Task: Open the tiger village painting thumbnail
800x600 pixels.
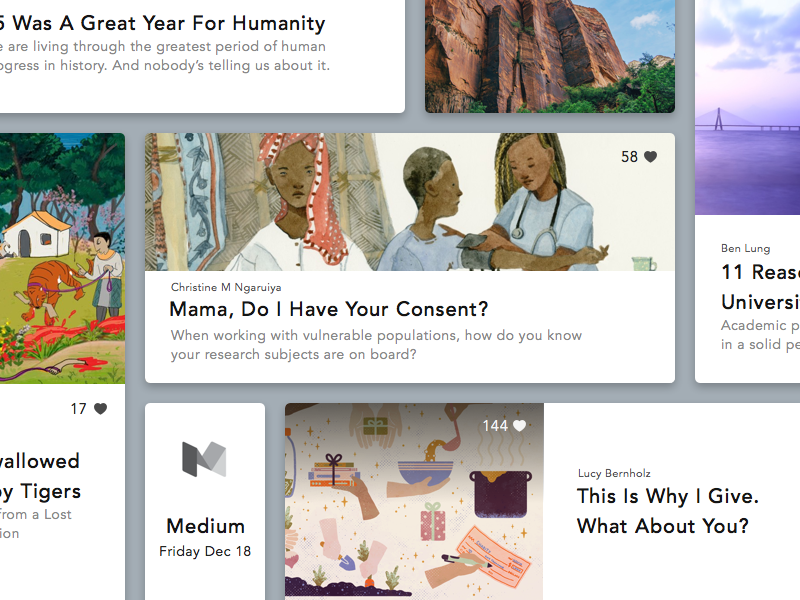Action: [62, 258]
